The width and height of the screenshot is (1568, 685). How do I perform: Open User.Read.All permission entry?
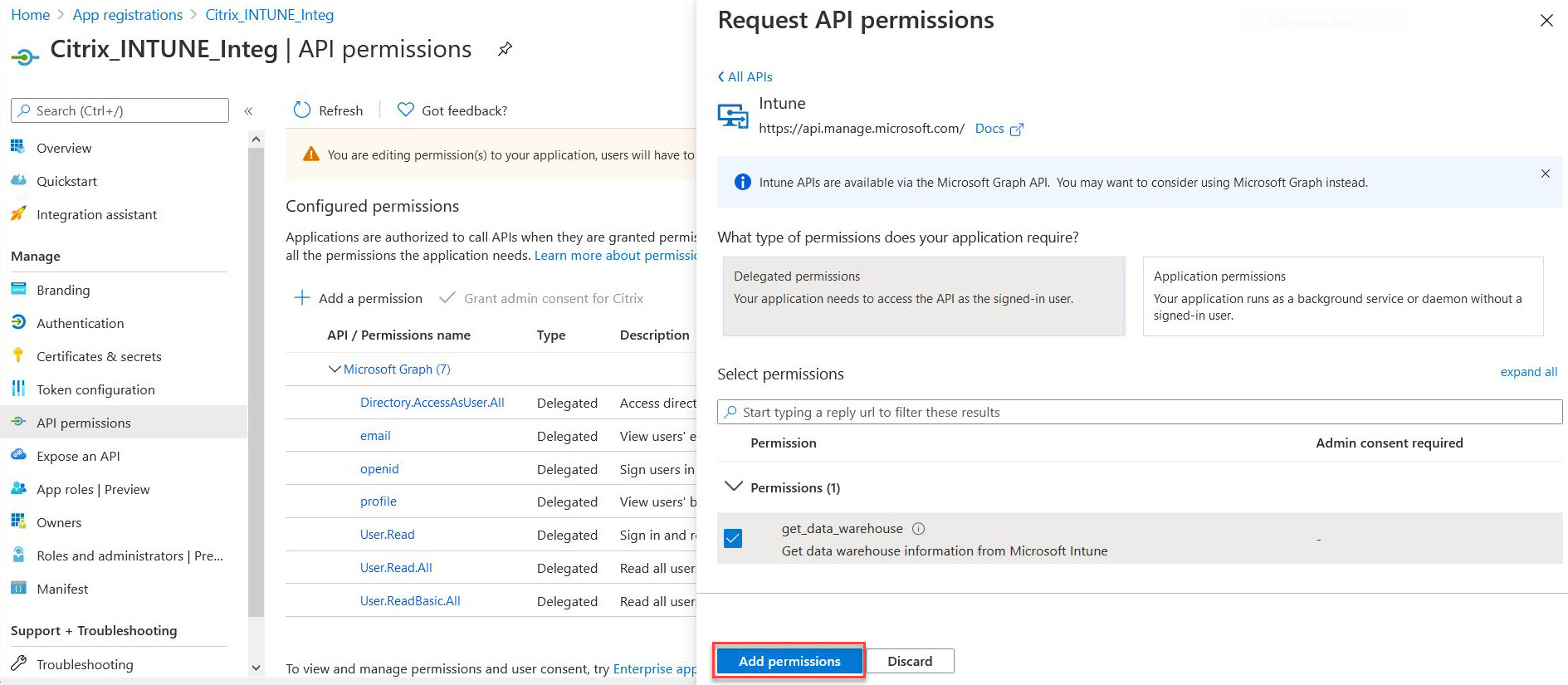coord(396,567)
